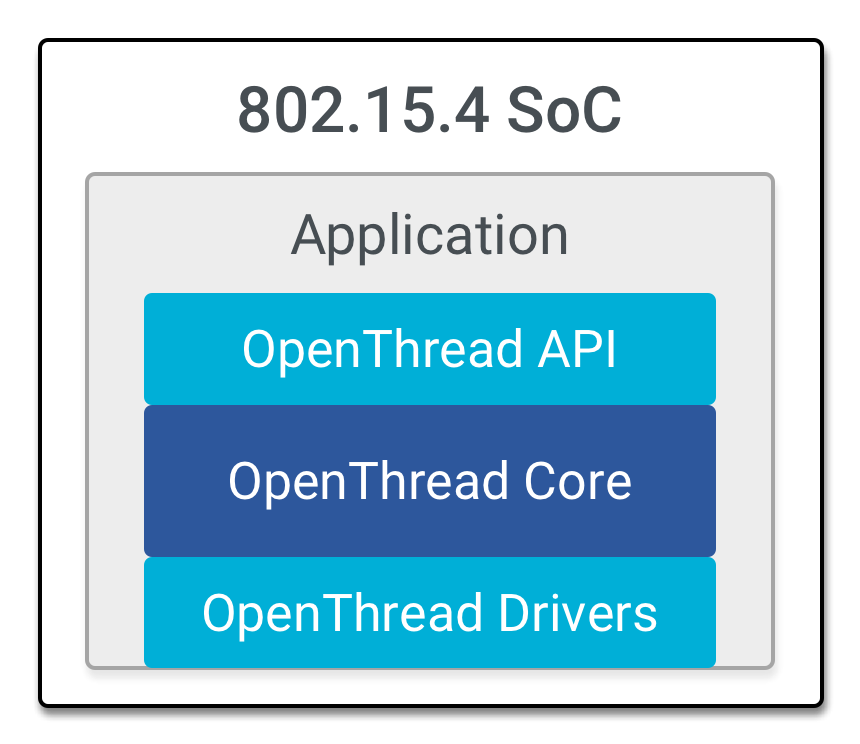The image size is (860, 744).
Task: Click the black background outside the white card
Action: pos(20,370)
